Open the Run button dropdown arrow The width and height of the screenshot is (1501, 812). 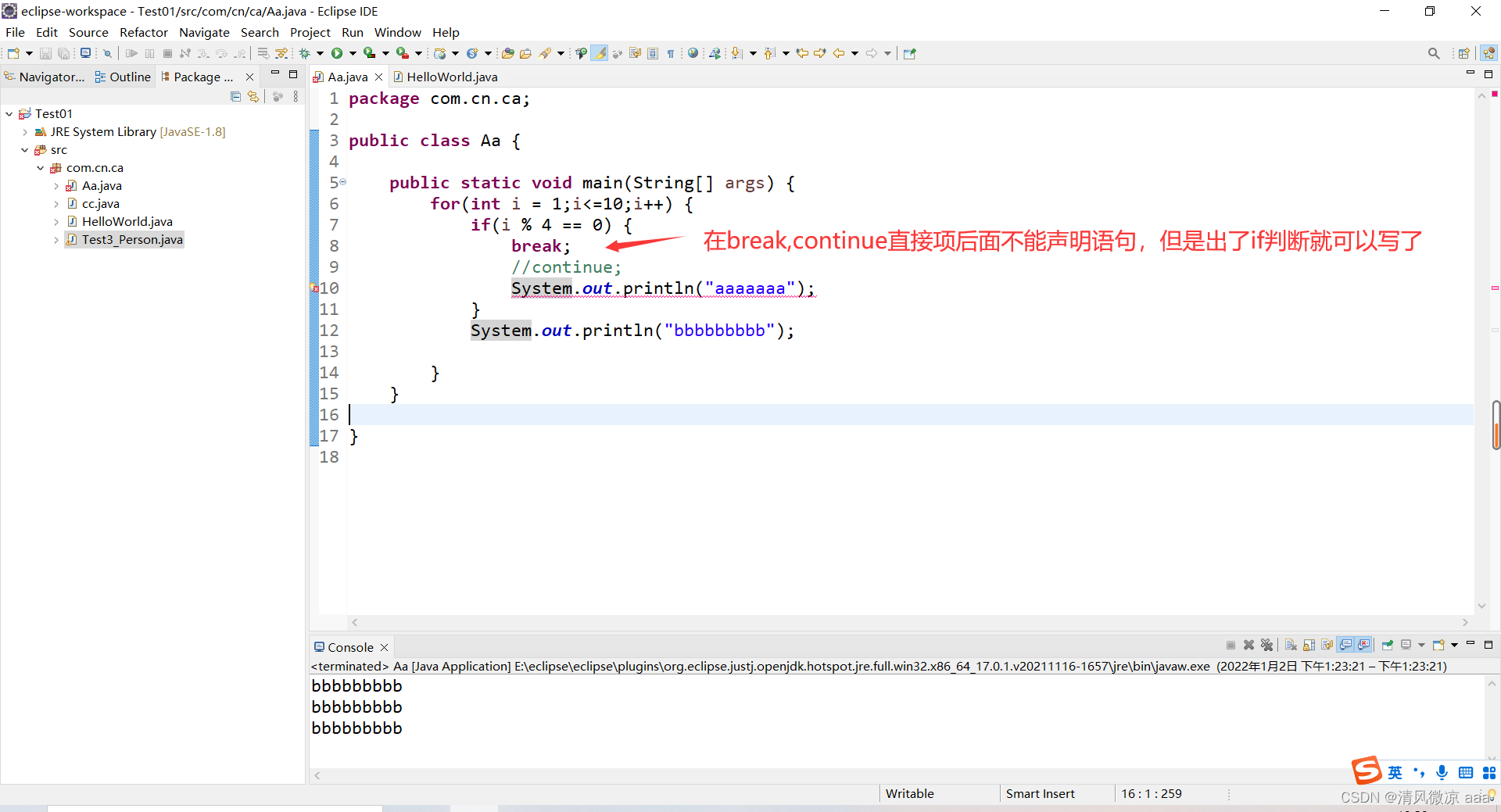353,53
